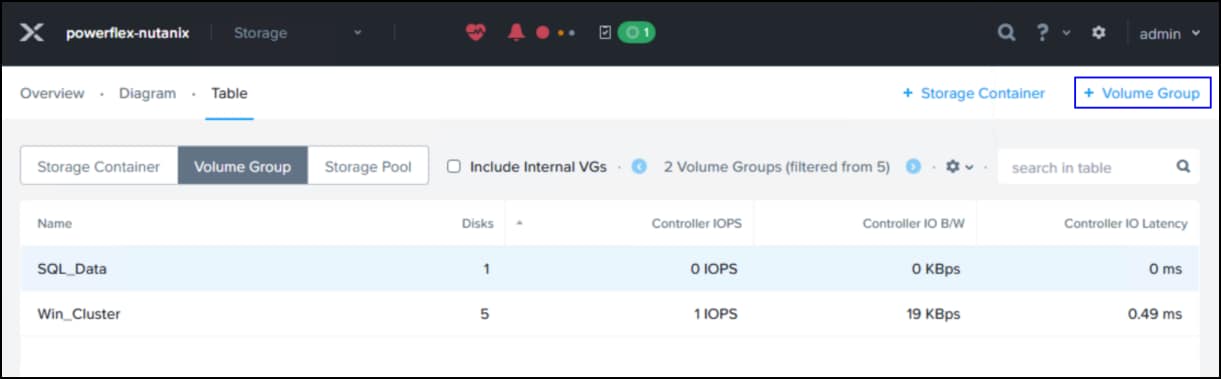Sort by the Disks column header
Screen dimensions: 1221x379
pyautogui.click(x=479, y=224)
